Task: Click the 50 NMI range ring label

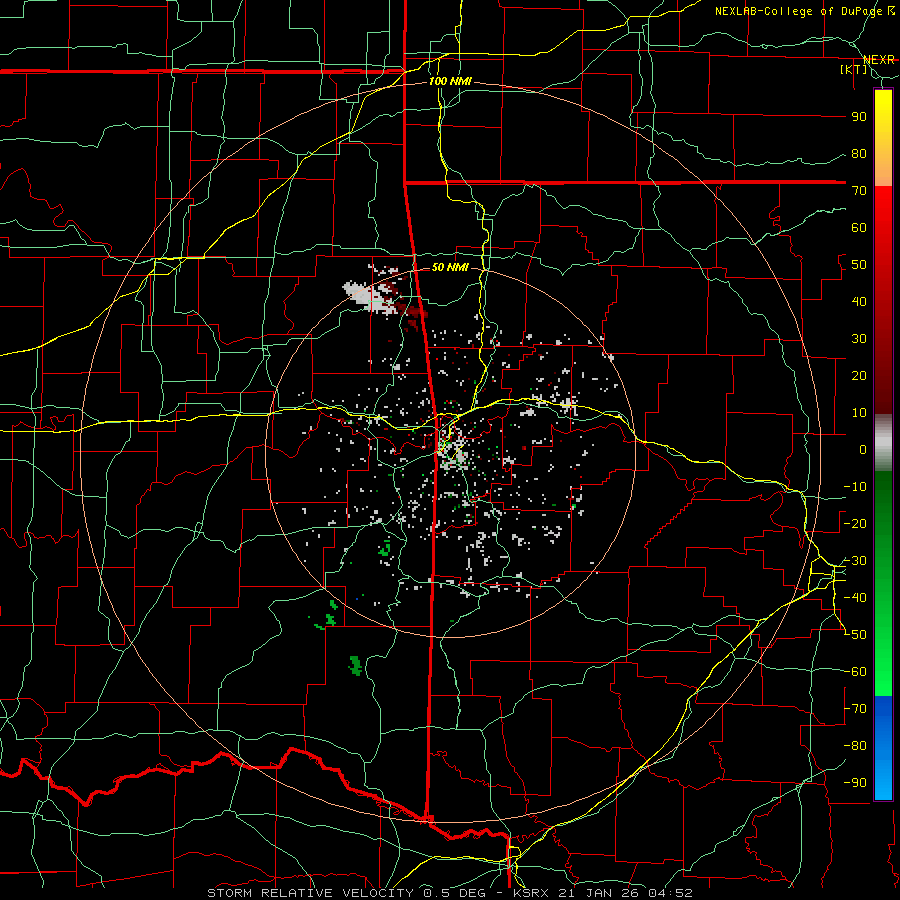Action: [450, 267]
